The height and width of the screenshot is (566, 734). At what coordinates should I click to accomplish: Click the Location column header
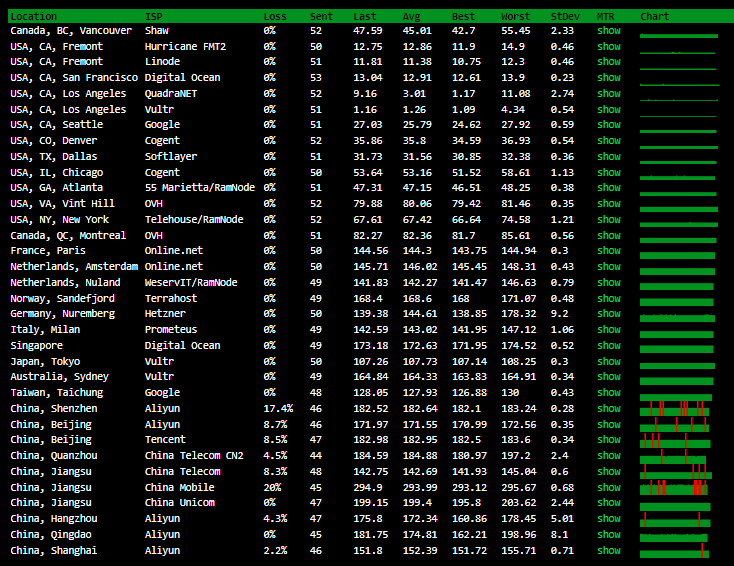coord(33,16)
